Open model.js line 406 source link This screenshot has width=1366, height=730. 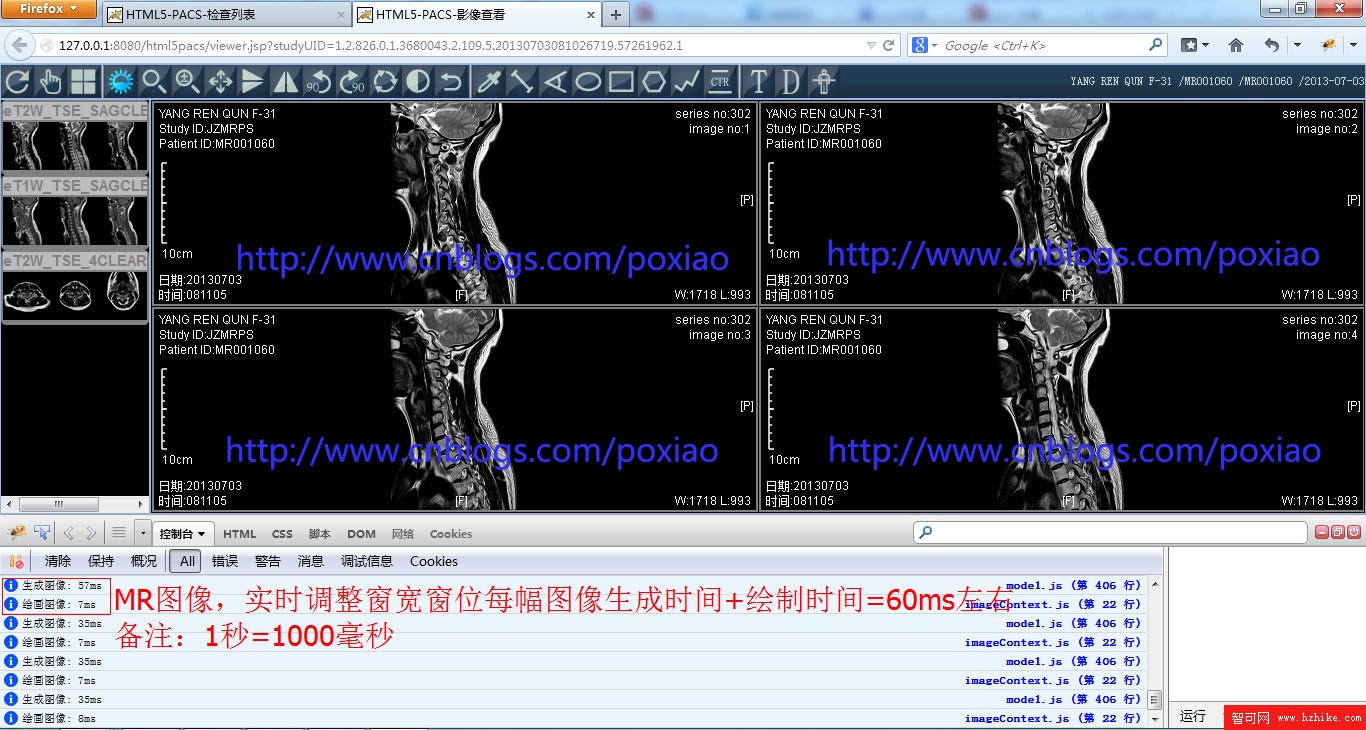tap(1073, 585)
